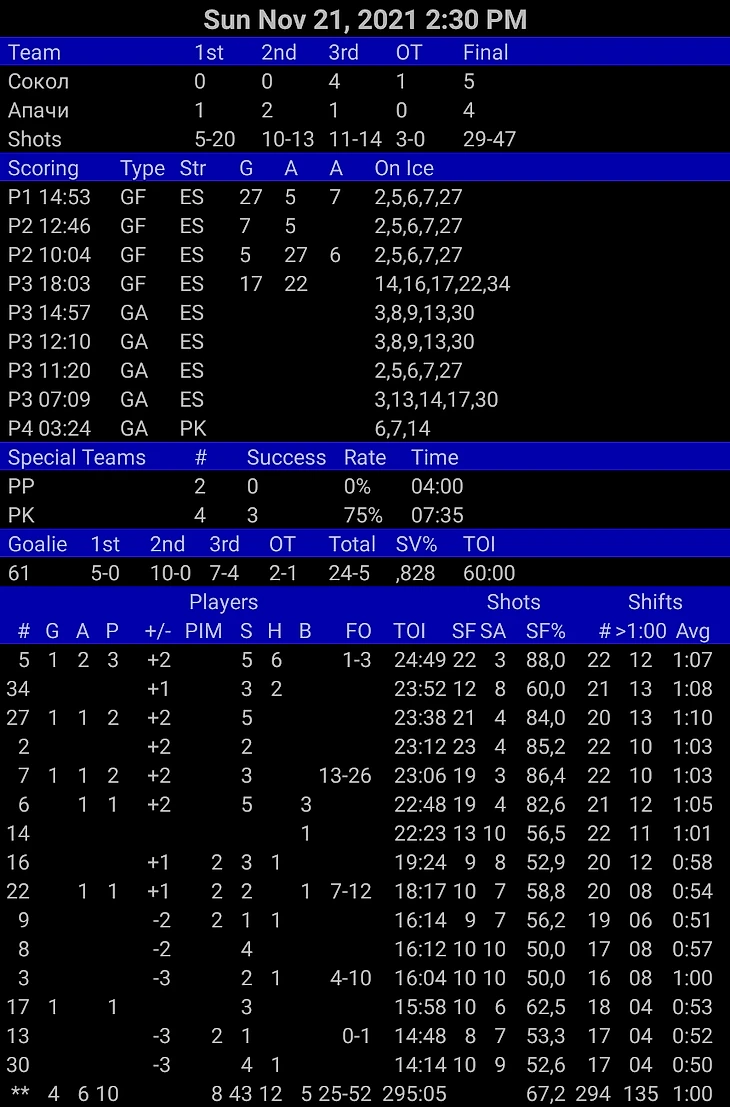Select the P2 12:46 scoring entry
This screenshot has height=1107, width=730.
pyautogui.click(x=365, y=226)
